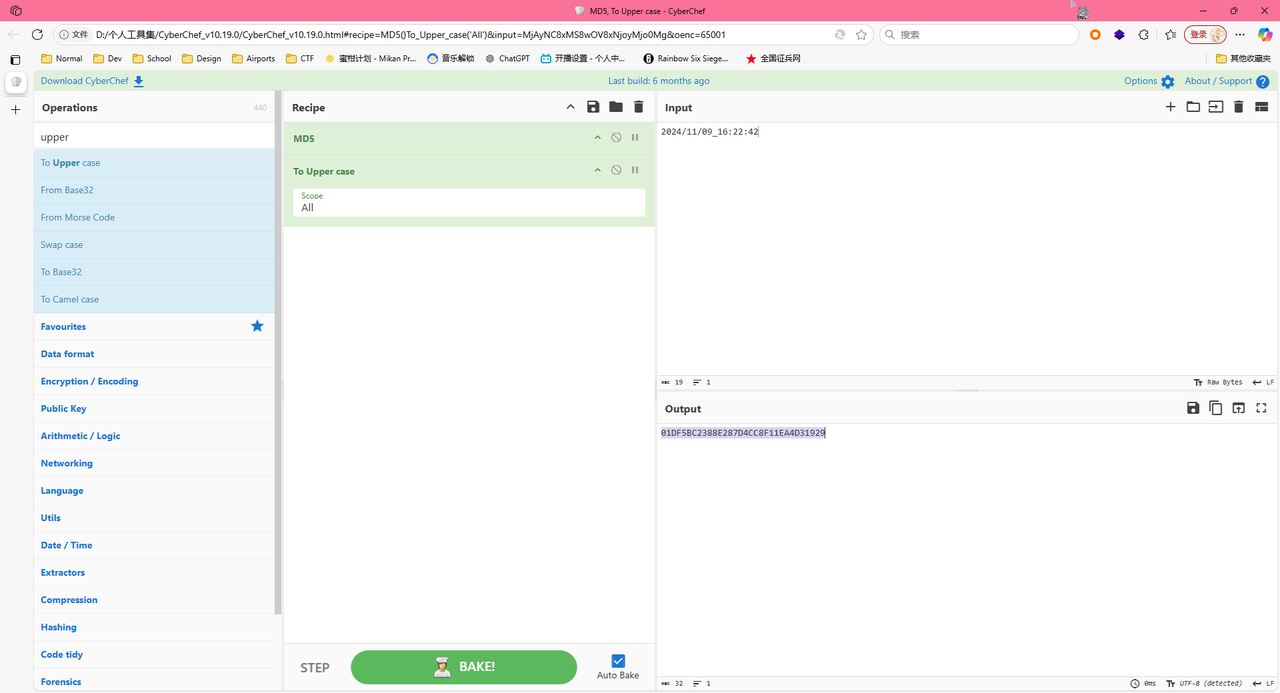Open the Options menu
This screenshot has width=1280, height=693.
point(1149,81)
